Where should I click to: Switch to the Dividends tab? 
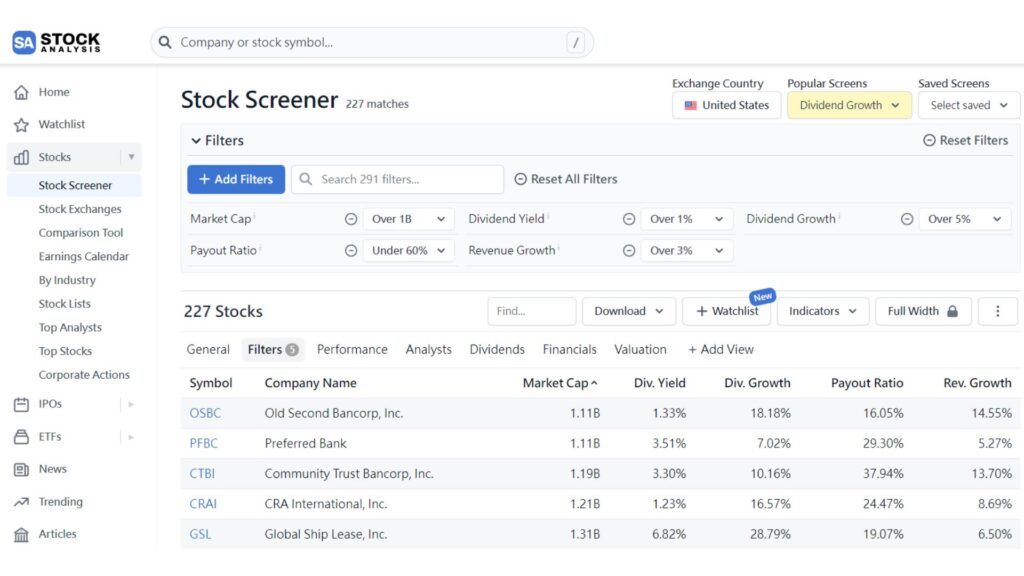tap(496, 349)
